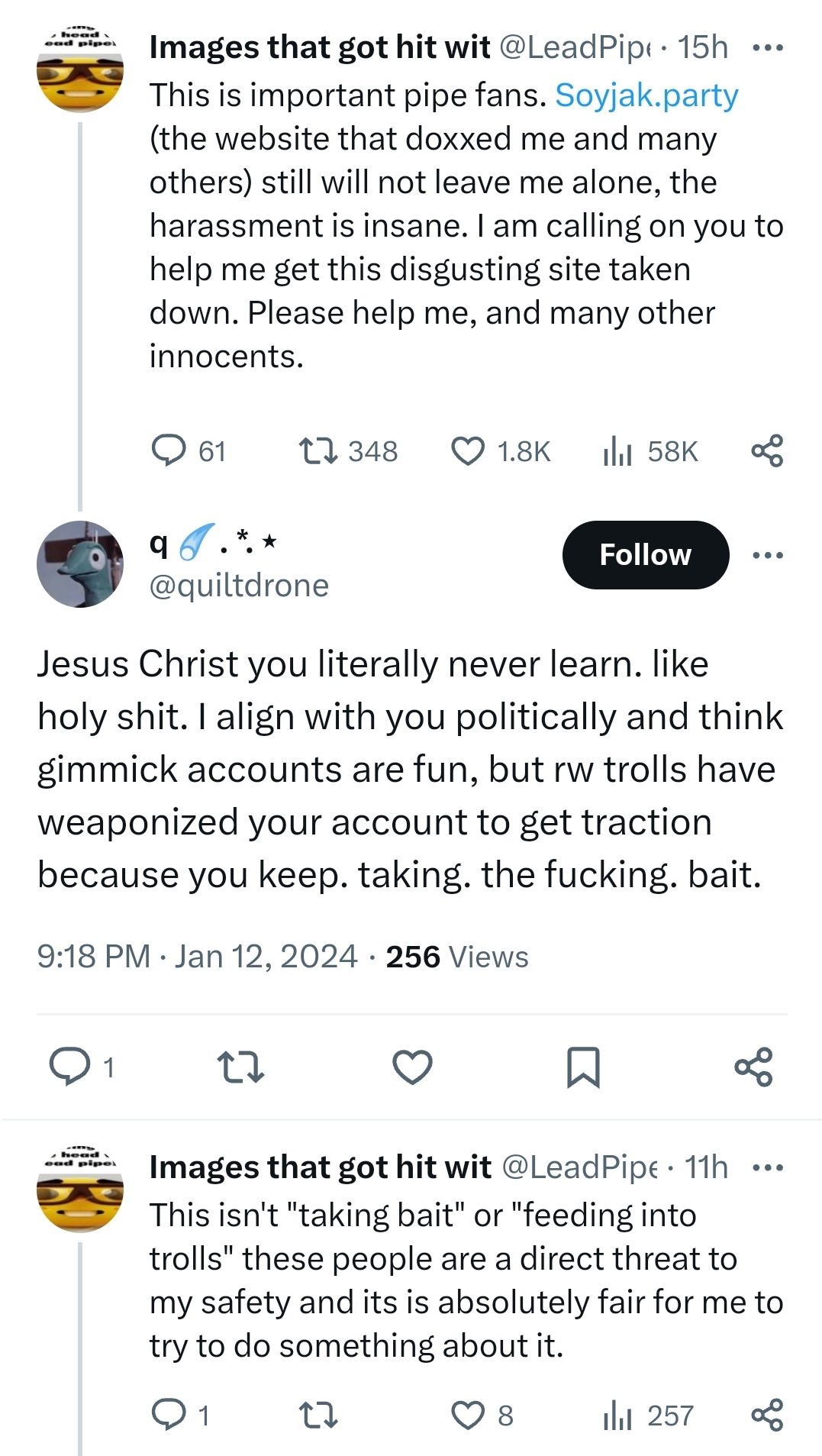Repost quiltdrone's main tweet
Screen dimensions: 822x1456
tap(240, 1067)
